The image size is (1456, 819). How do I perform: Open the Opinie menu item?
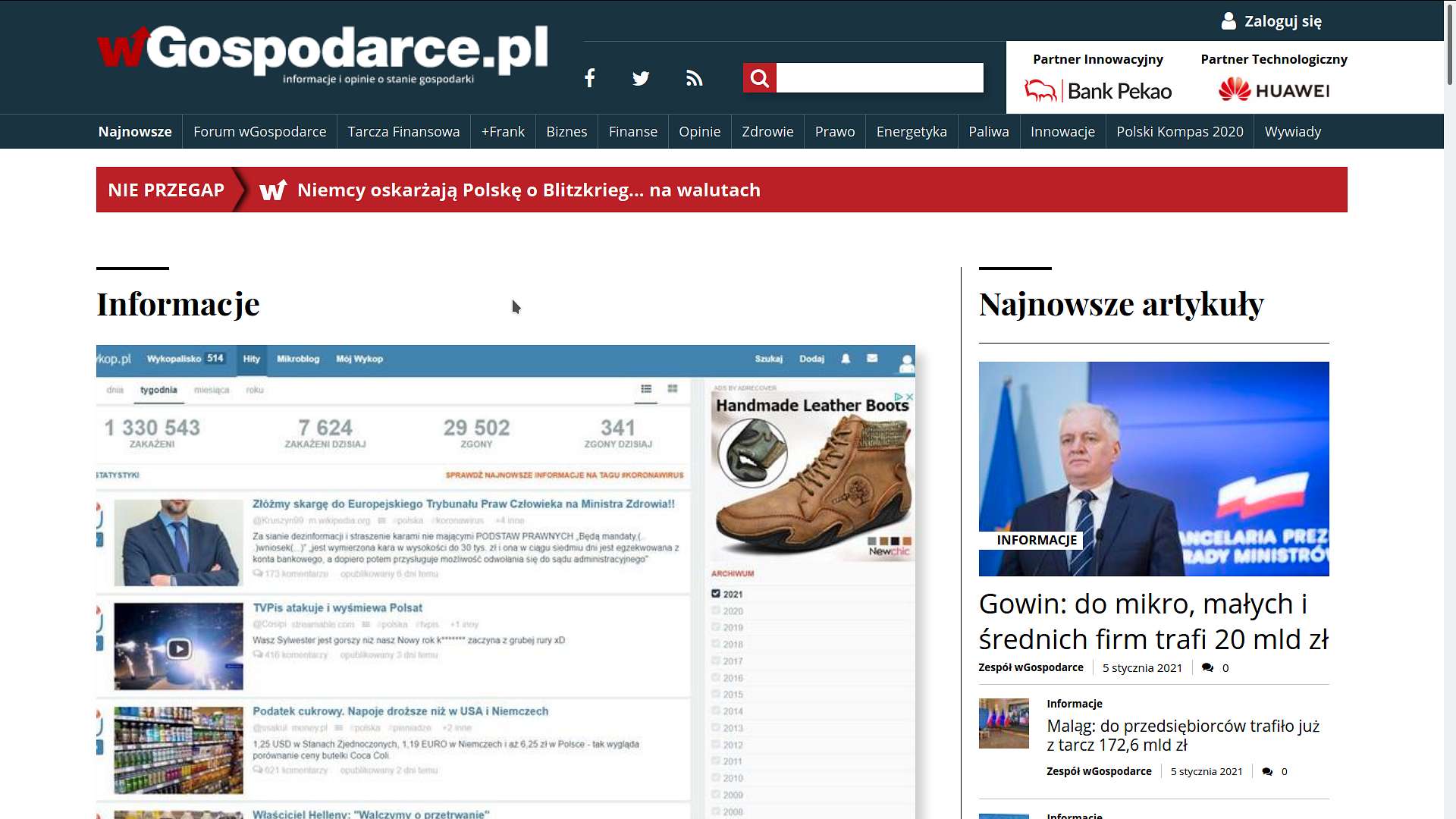pos(699,132)
